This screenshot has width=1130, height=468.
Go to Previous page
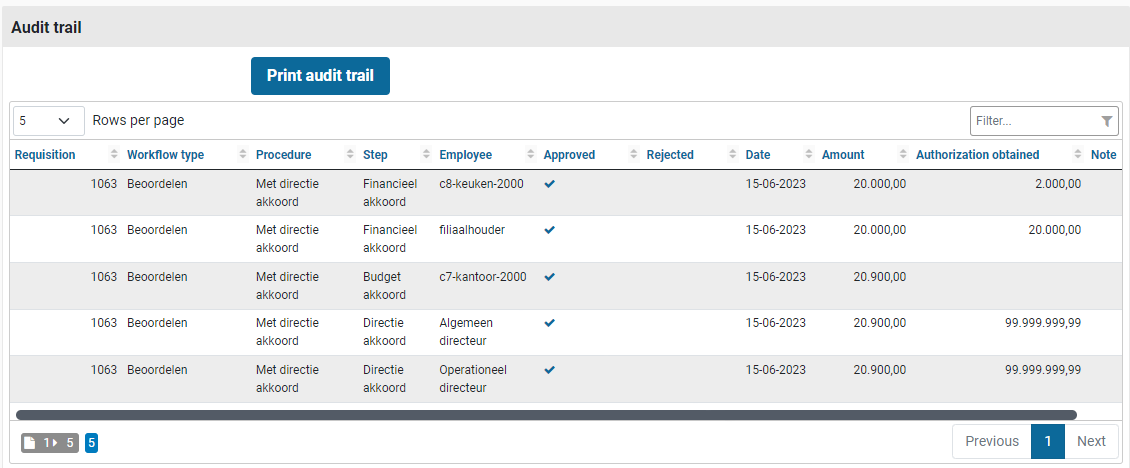click(x=991, y=441)
